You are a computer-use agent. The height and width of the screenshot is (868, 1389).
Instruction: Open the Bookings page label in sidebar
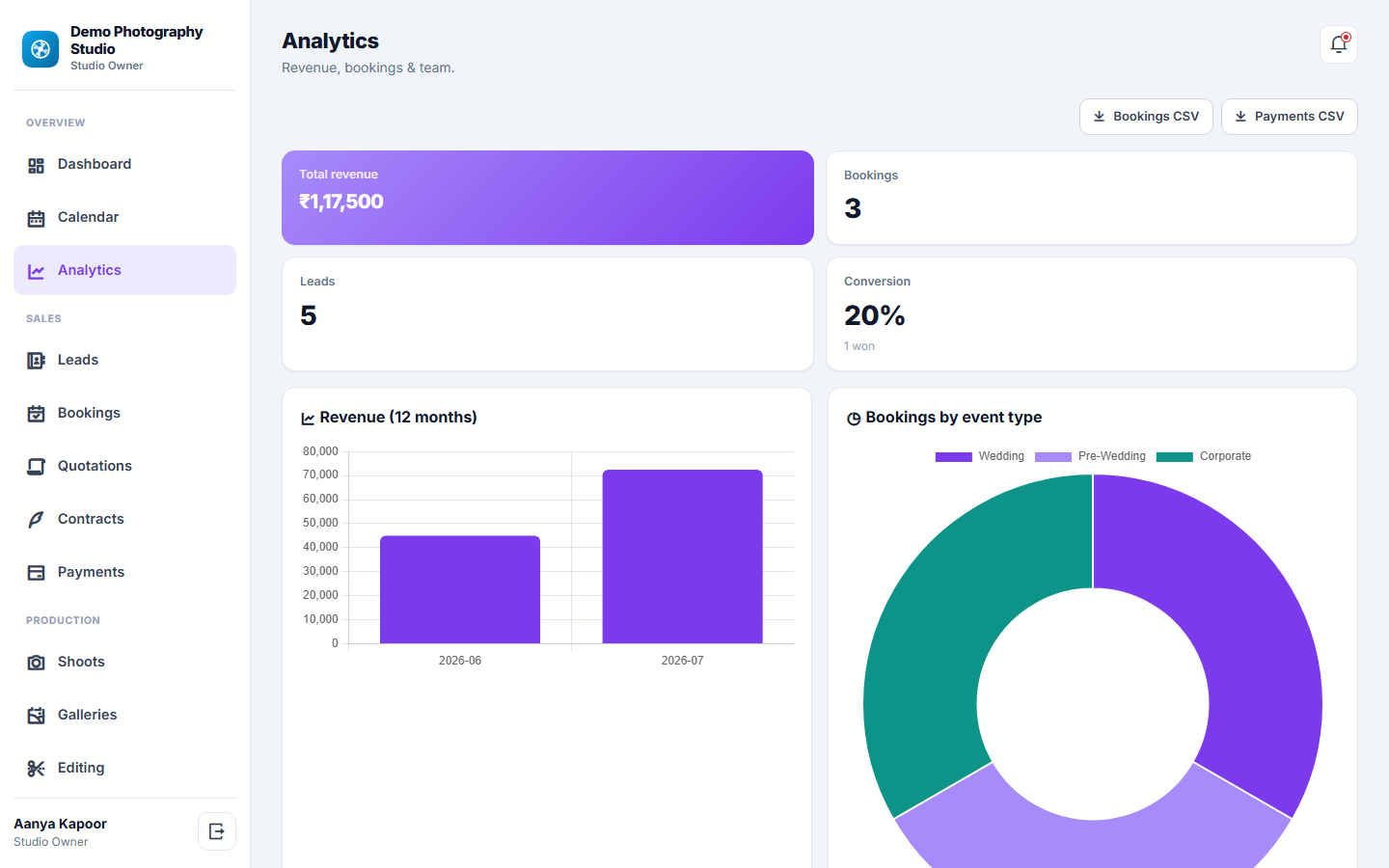tap(89, 413)
